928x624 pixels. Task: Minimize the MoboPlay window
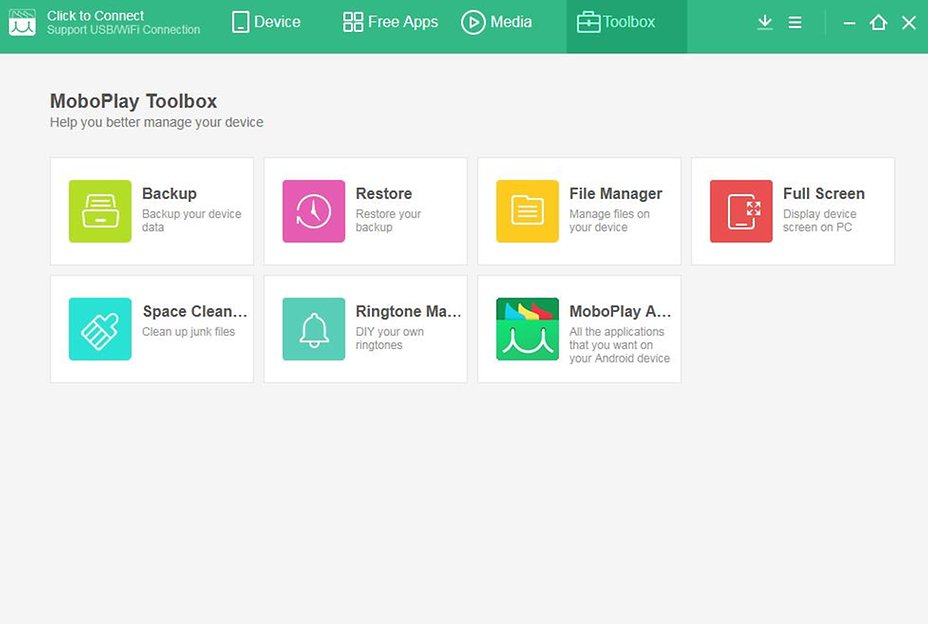tap(849, 23)
